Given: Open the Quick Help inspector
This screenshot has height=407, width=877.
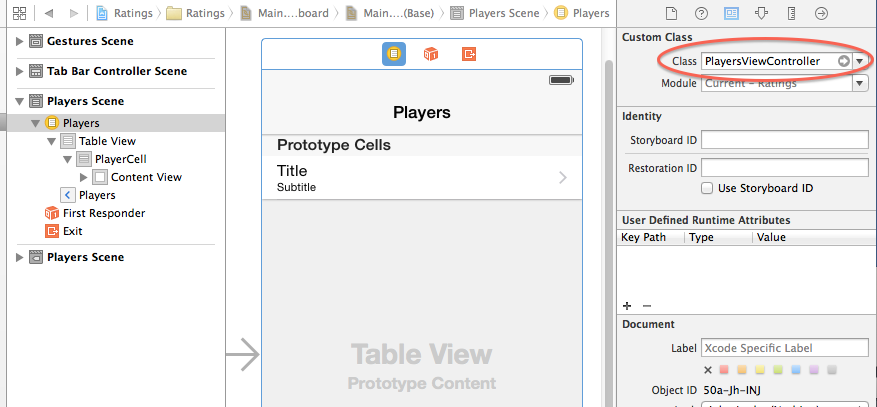Looking at the screenshot, I should tap(702, 13).
